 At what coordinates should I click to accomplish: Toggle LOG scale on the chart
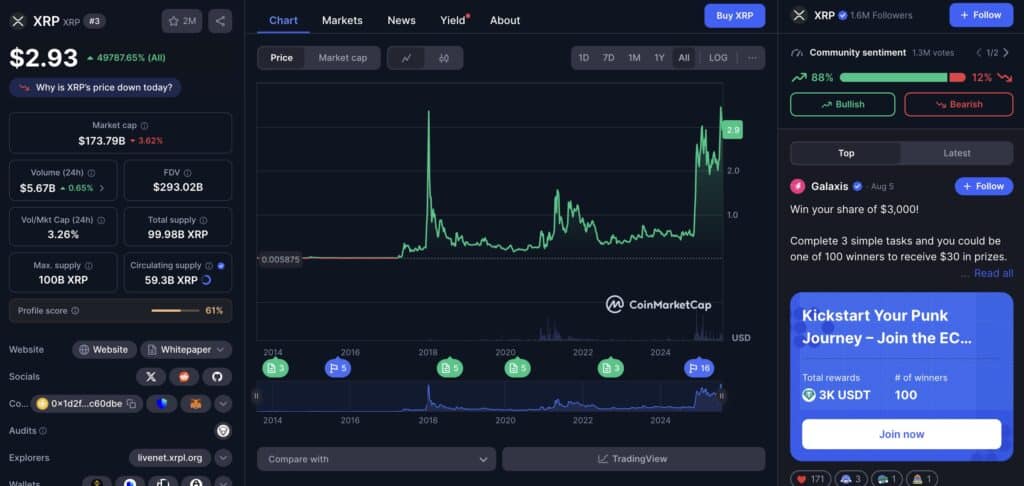pyautogui.click(x=718, y=58)
